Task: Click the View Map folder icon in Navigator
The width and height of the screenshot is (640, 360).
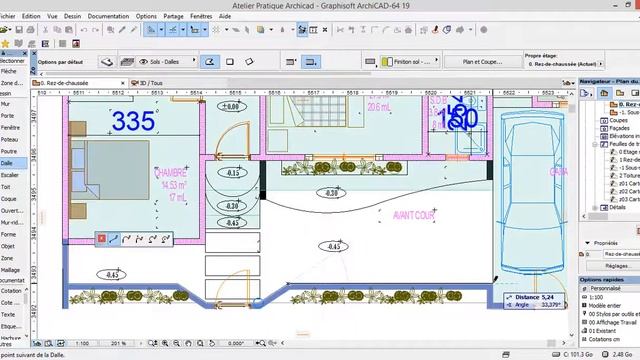Action: [620, 93]
